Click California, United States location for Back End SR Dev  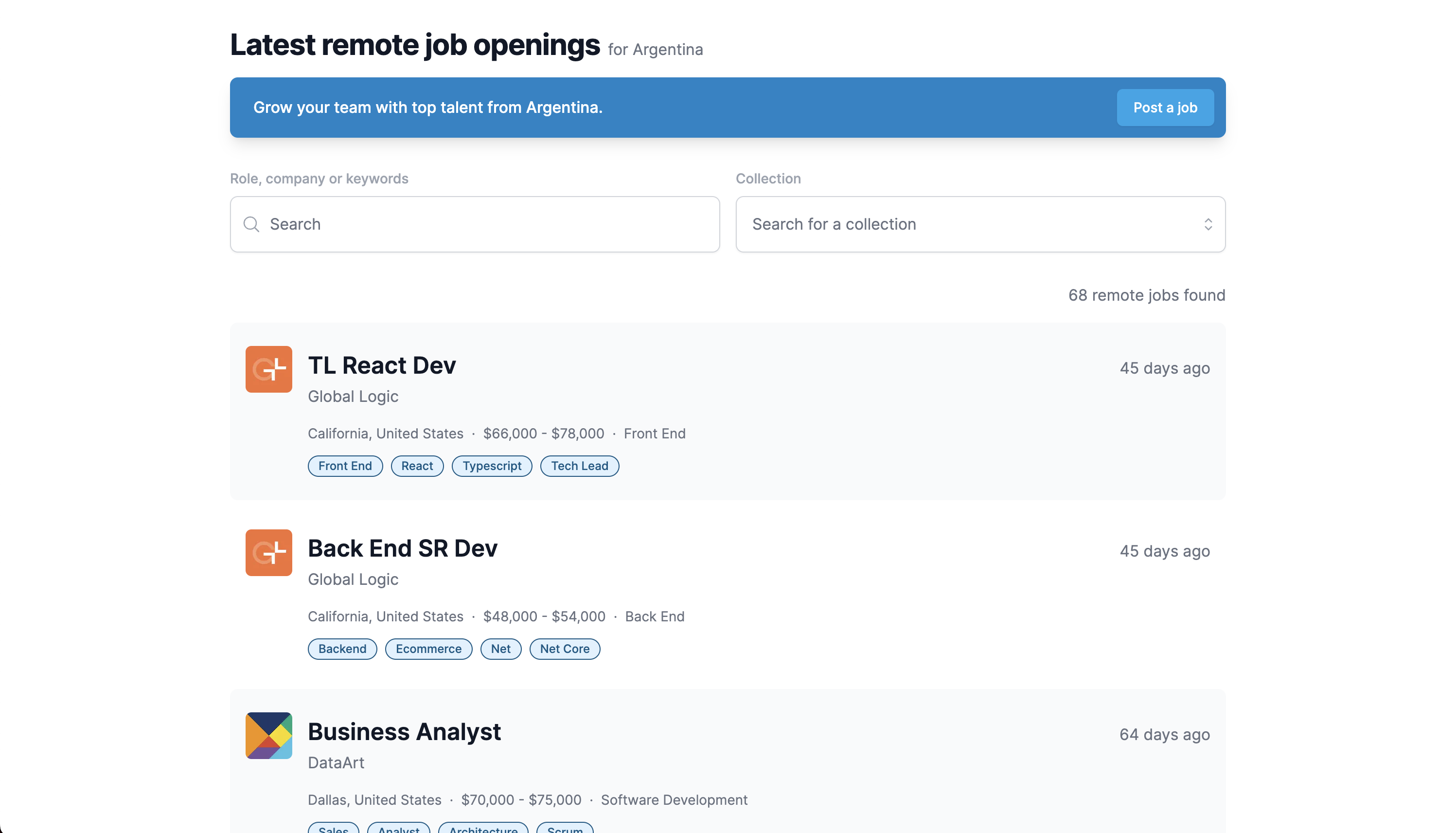tap(385, 616)
